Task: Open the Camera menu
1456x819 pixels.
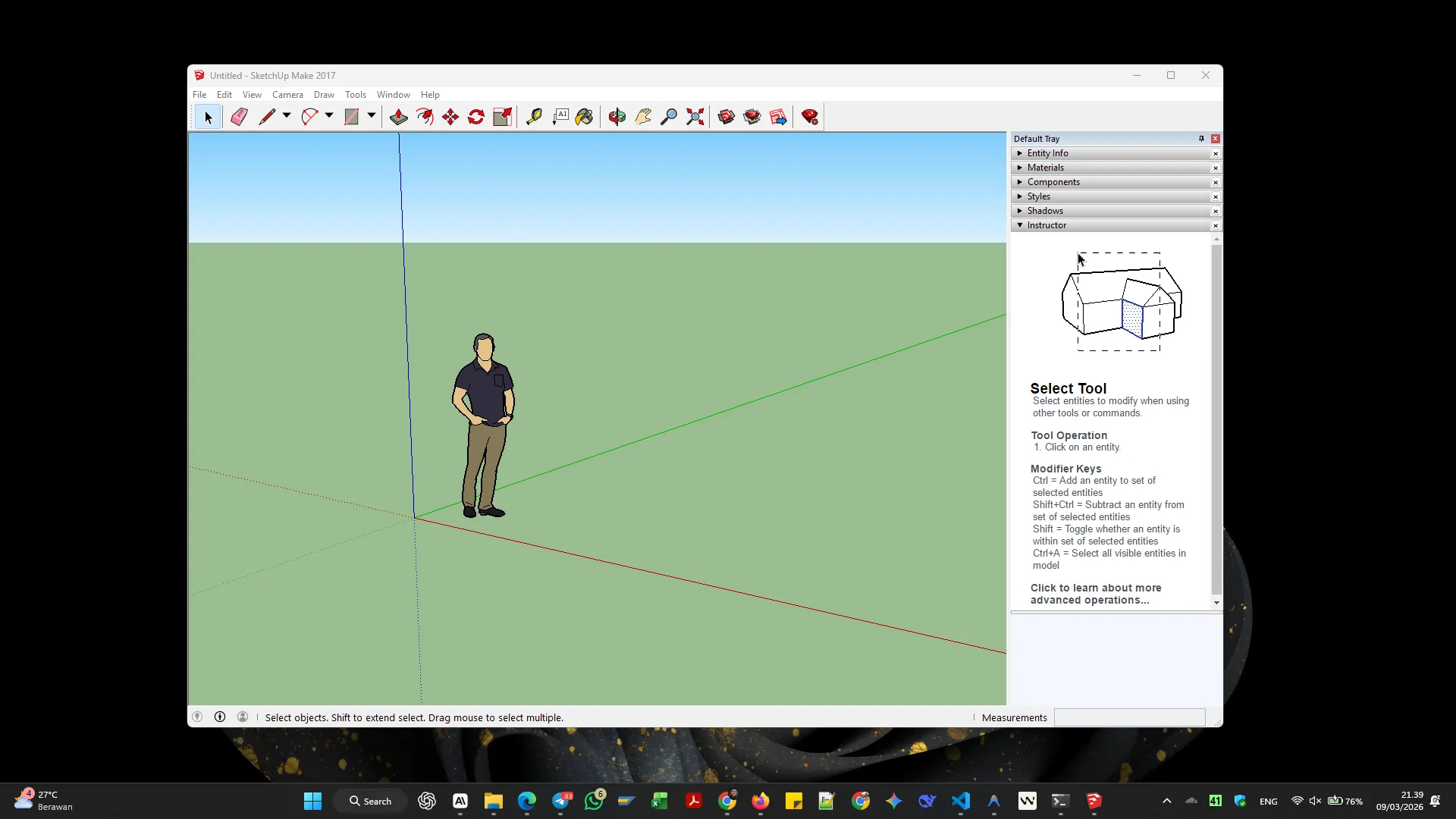Action: pyautogui.click(x=287, y=94)
